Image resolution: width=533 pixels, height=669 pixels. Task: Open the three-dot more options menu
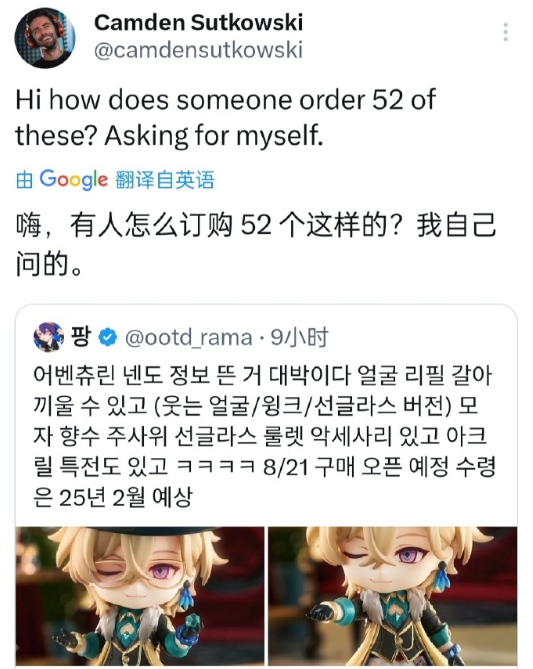(x=505, y=32)
